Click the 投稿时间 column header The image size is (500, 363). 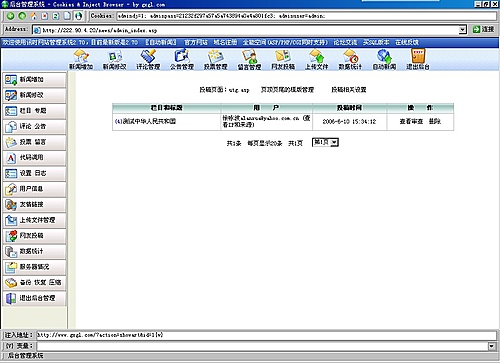[349, 108]
